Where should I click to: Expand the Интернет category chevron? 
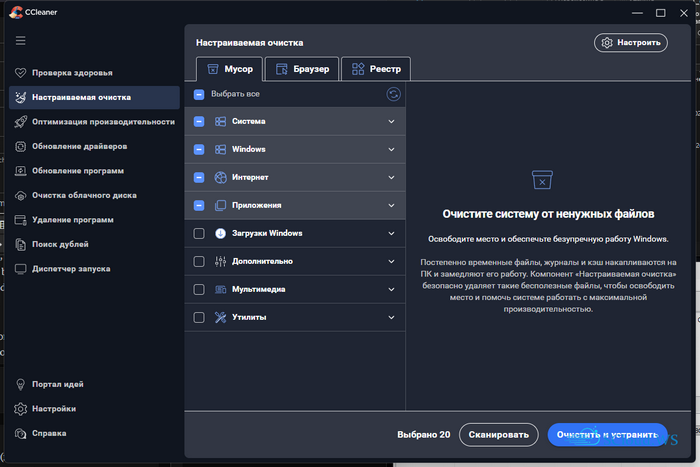(x=392, y=178)
